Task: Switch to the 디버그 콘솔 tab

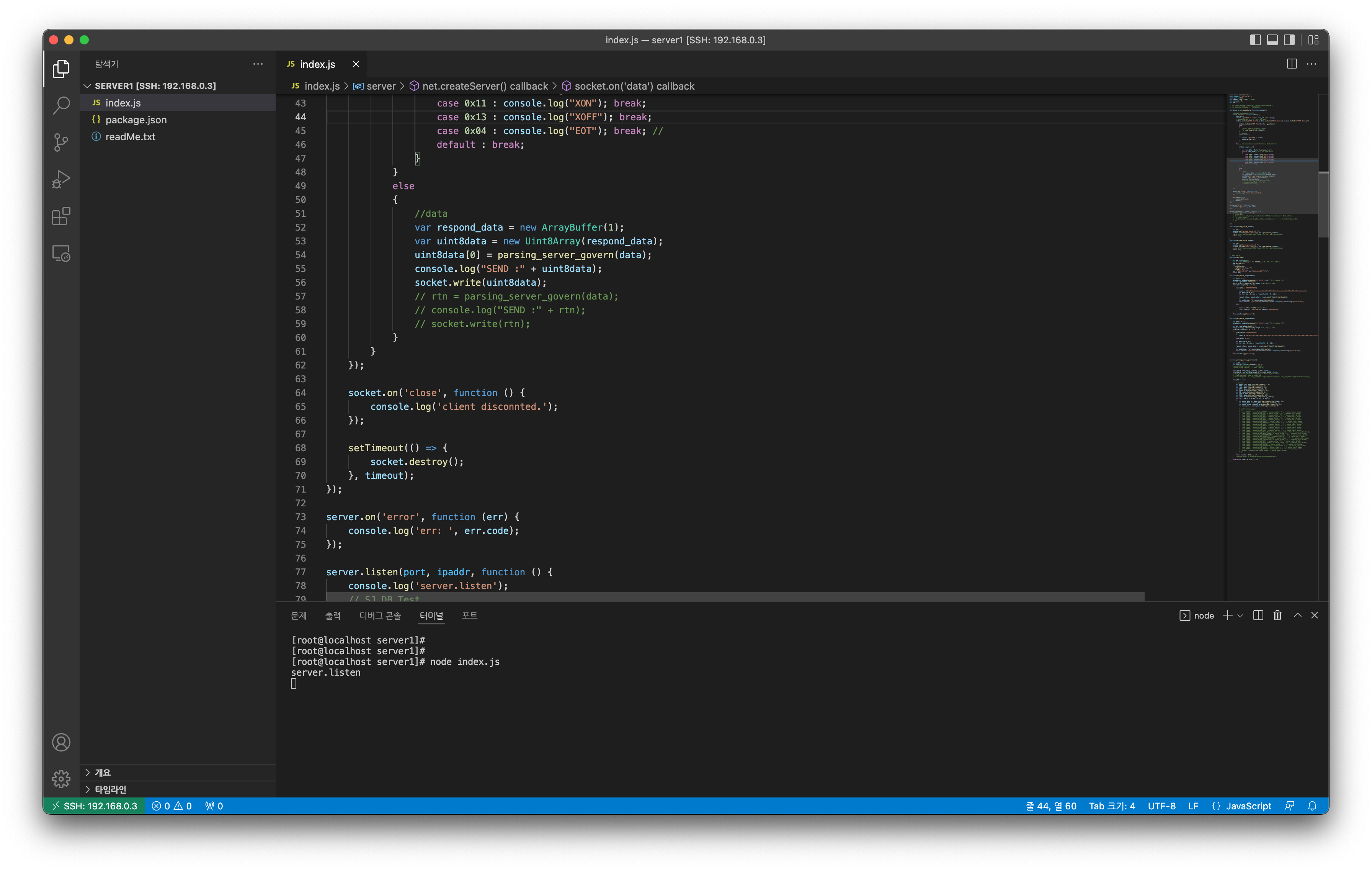Action: point(380,616)
